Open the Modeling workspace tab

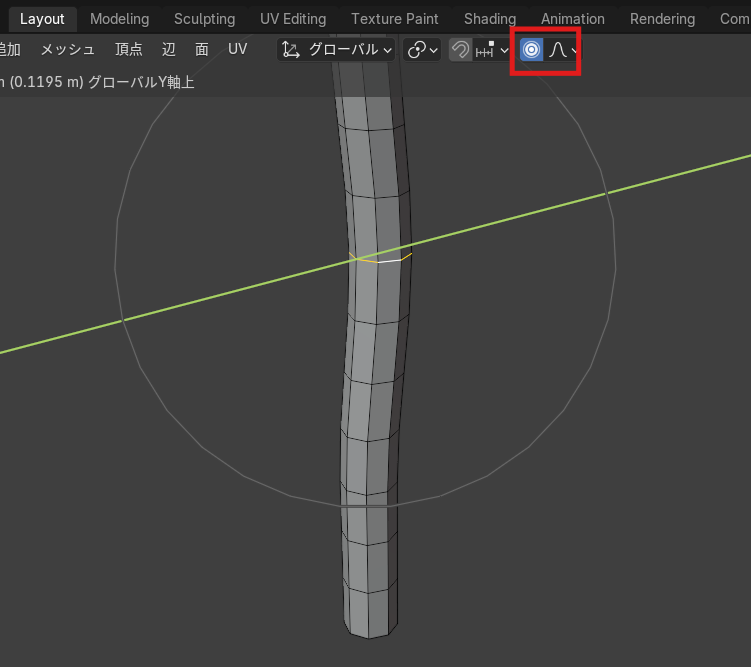[120, 19]
